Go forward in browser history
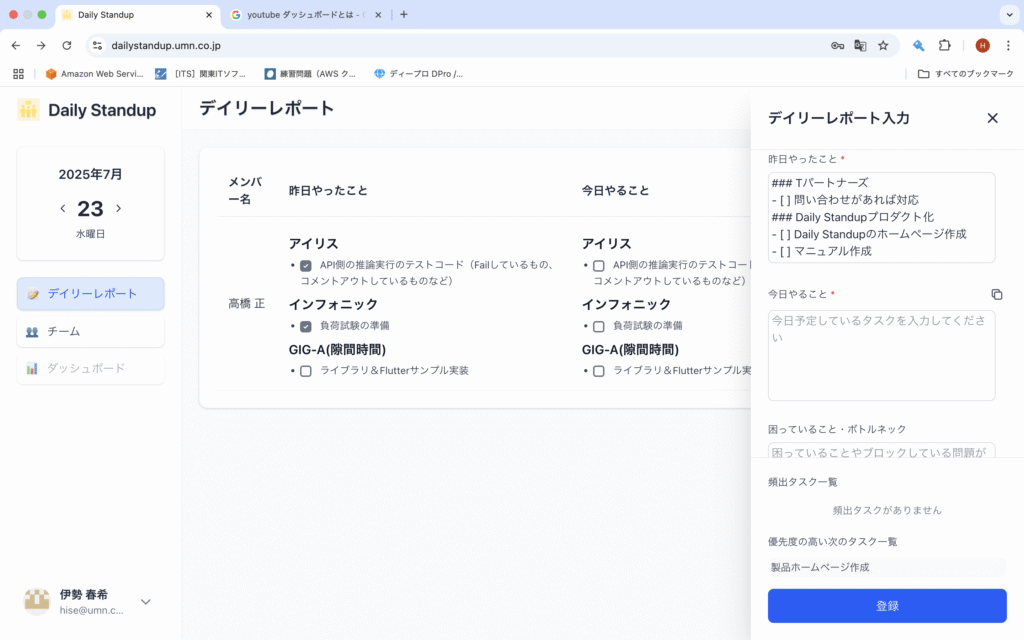The image size is (1024, 640). click(x=41, y=45)
